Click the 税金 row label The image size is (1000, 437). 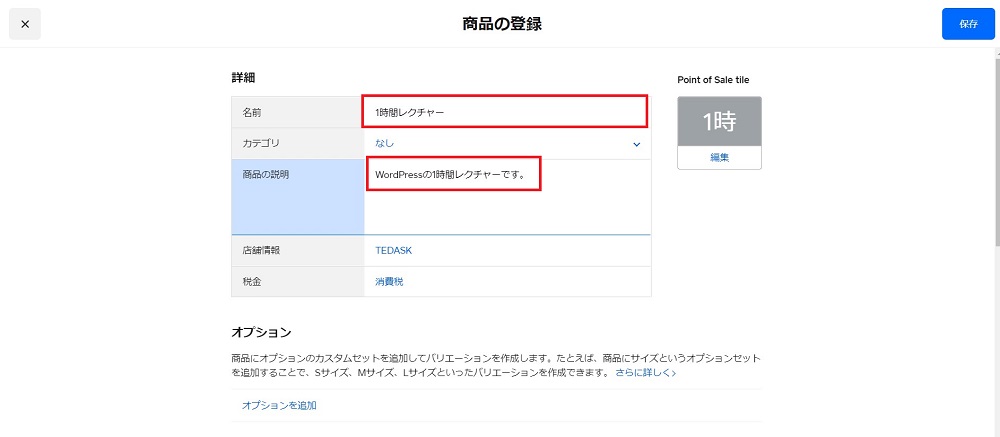[x=252, y=282]
